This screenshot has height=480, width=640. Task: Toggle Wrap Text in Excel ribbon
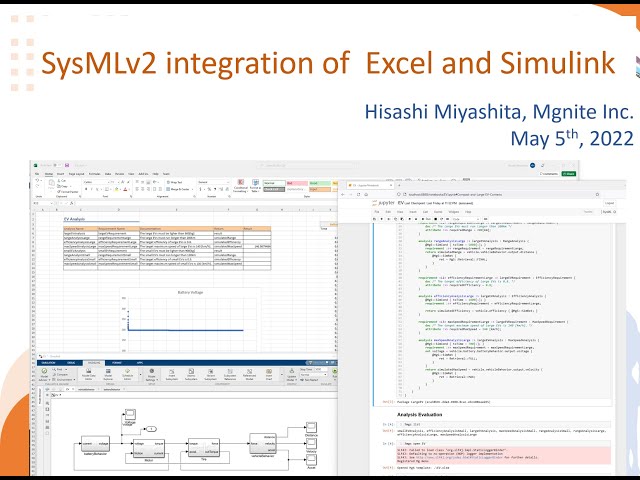tap(174, 182)
